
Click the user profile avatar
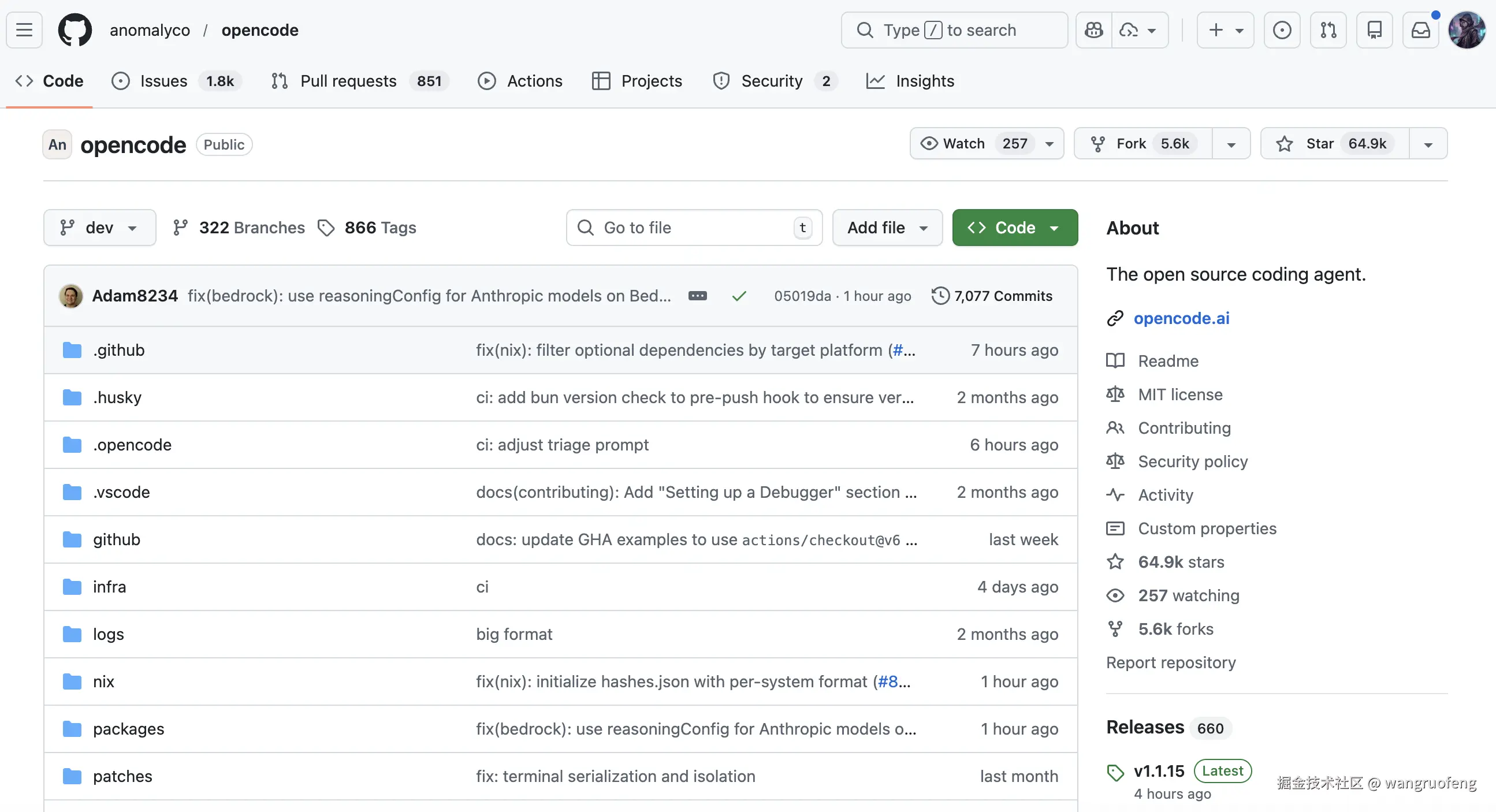tap(1466, 29)
